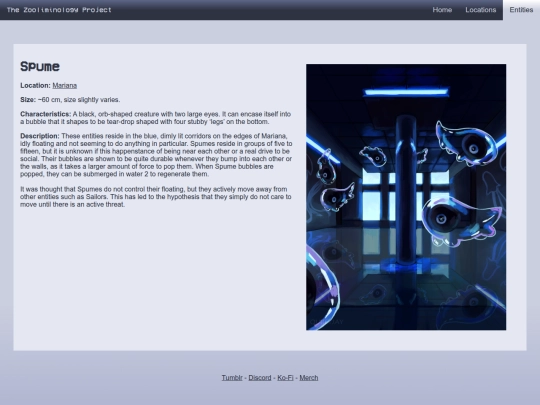Click The Zooliminology Project site title

point(59,10)
